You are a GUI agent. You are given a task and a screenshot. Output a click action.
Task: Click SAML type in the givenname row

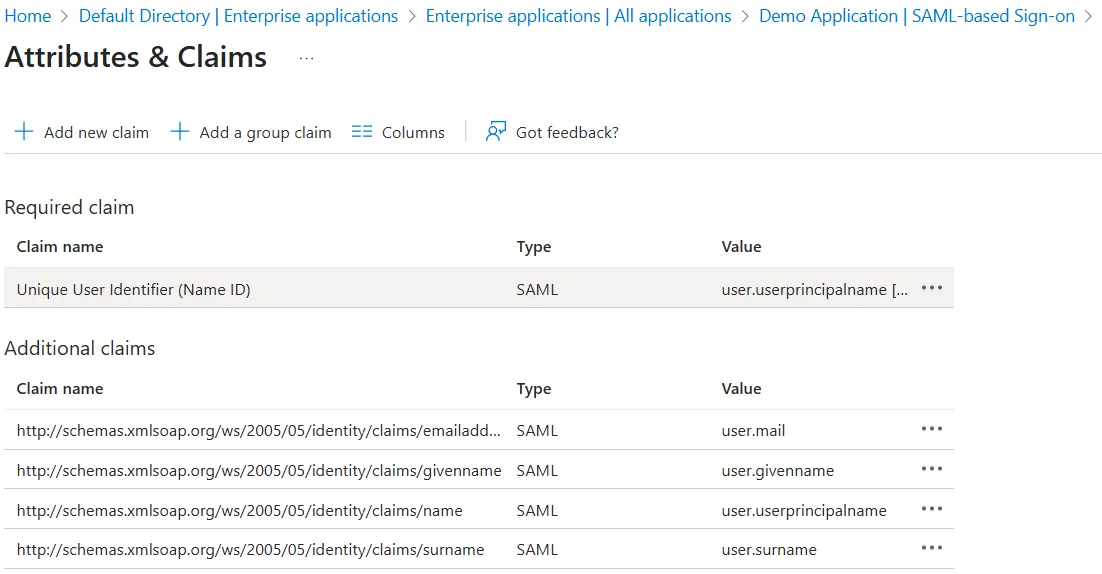537,470
